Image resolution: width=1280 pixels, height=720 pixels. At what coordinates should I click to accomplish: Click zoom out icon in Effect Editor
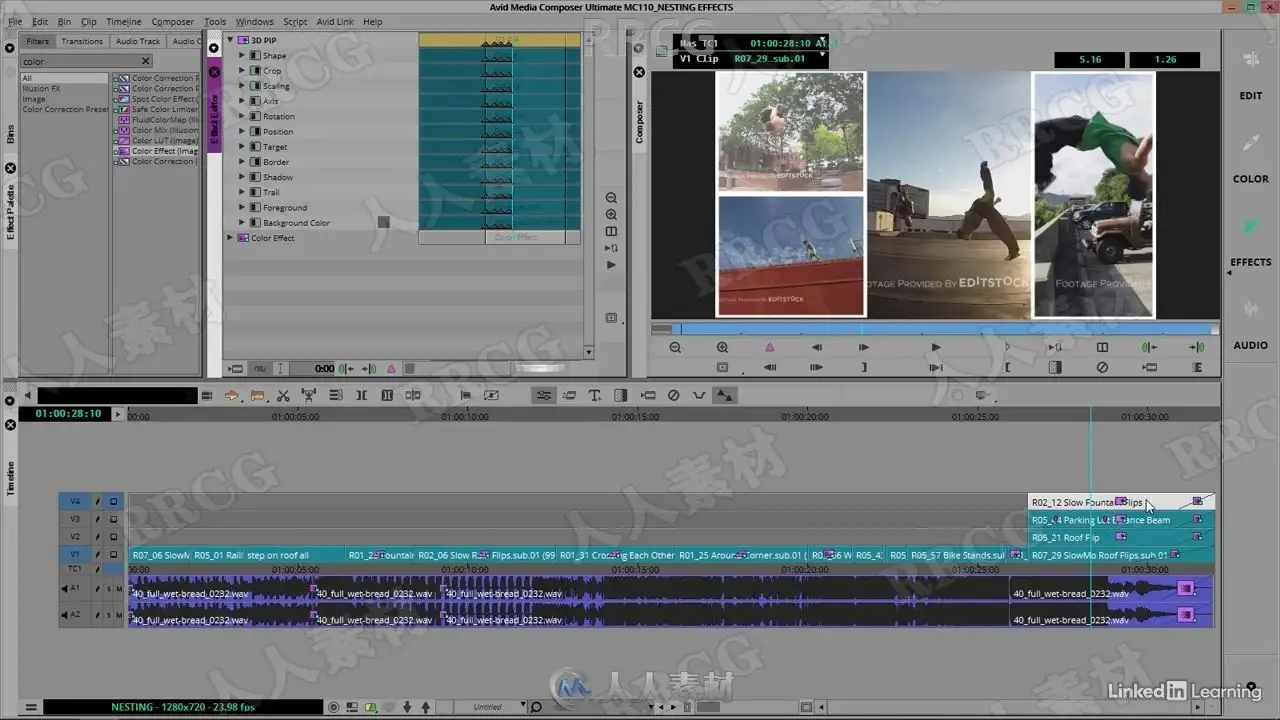pyautogui.click(x=611, y=198)
